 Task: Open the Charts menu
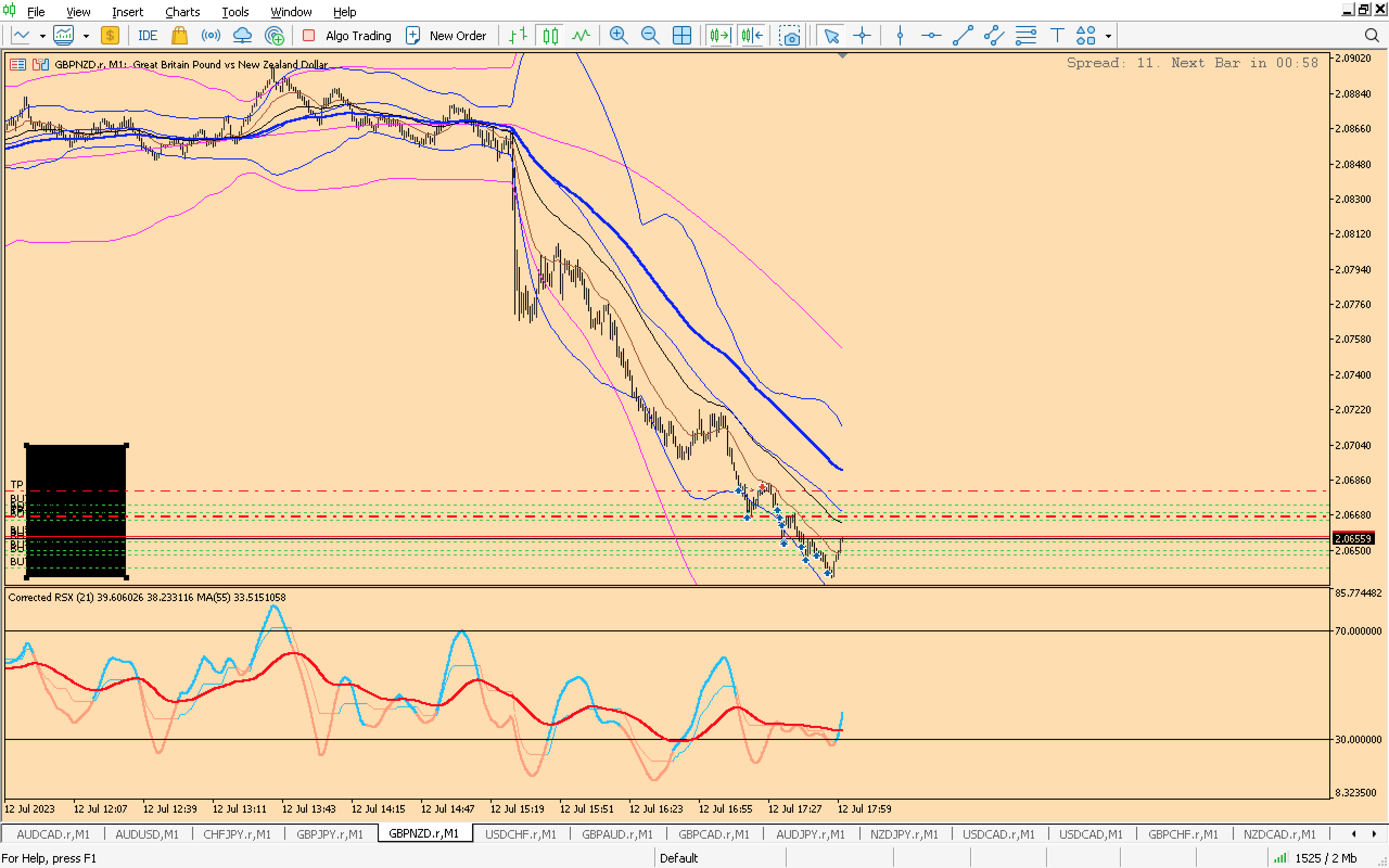(182, 11)
